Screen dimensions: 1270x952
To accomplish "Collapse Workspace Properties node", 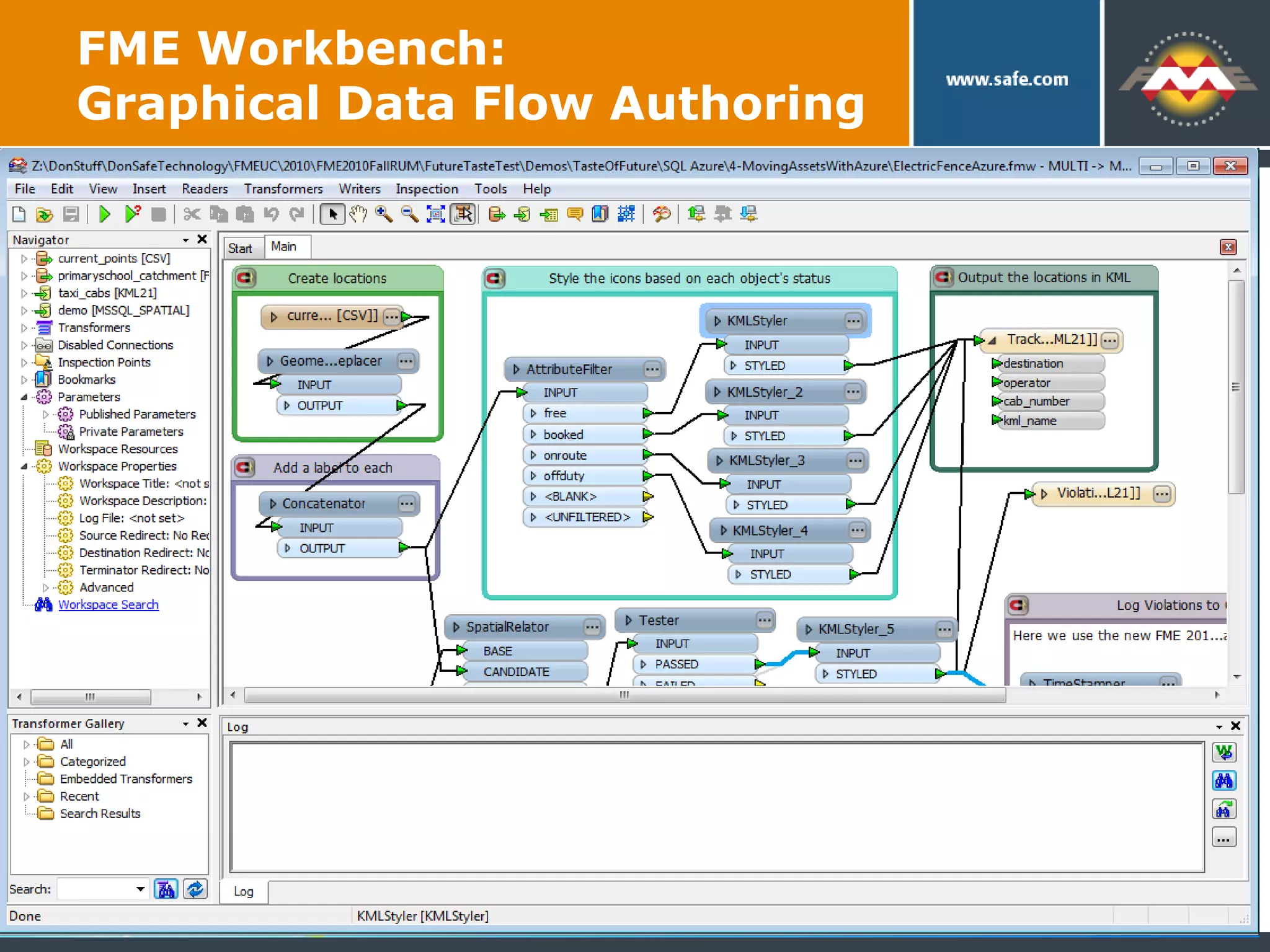I will [24, 466].
